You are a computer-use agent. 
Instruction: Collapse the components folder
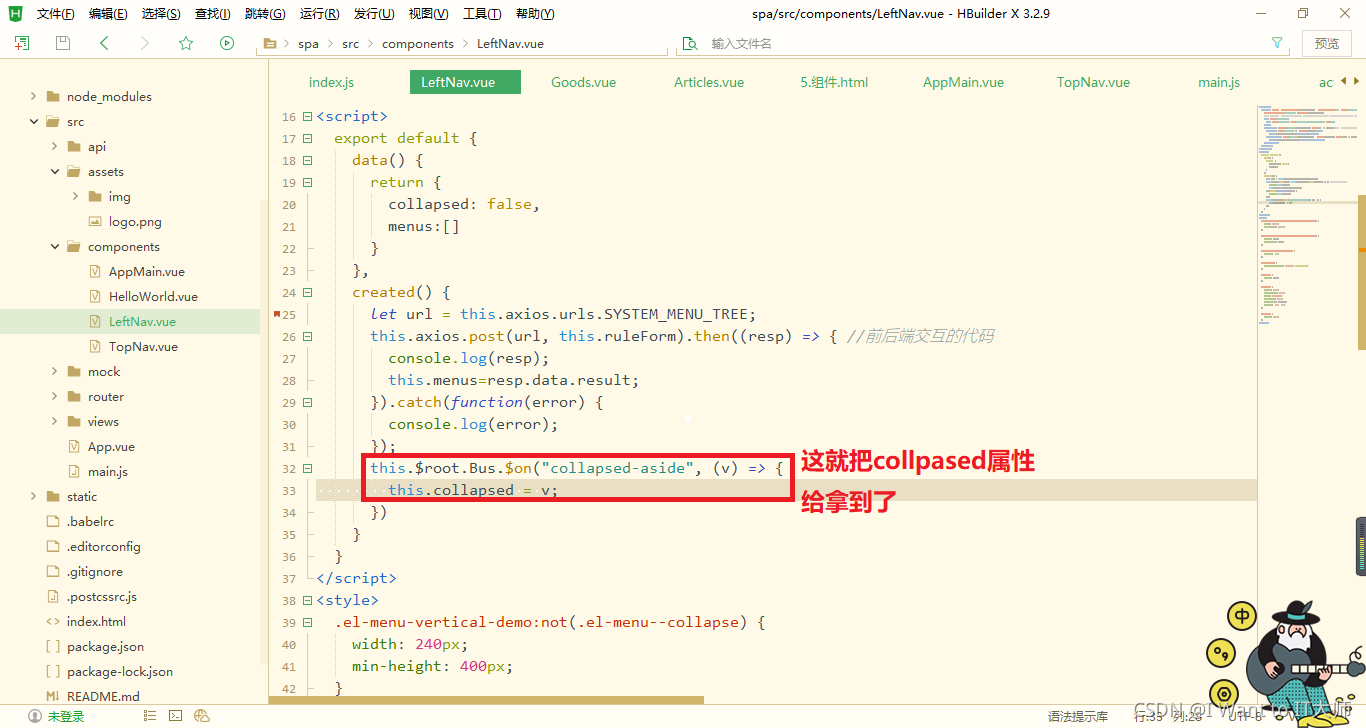tap(54, 247)
